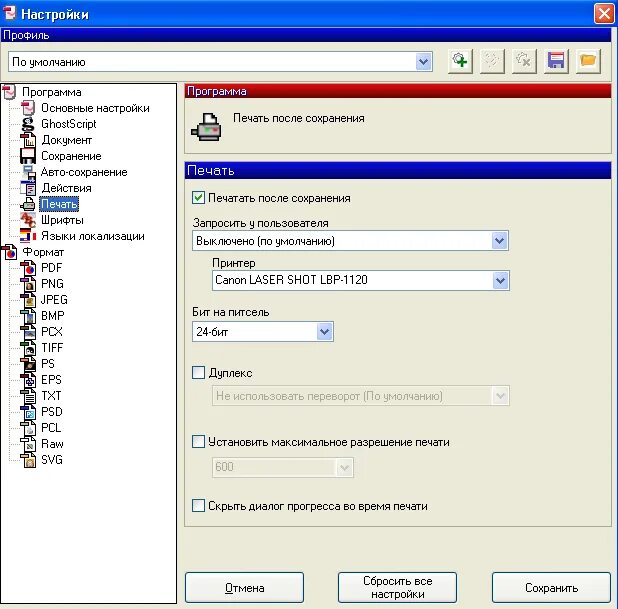This screenshot has height=609, width=618.
Task: Click the GhostScript icon in the tree
Action: click(28, 124)
